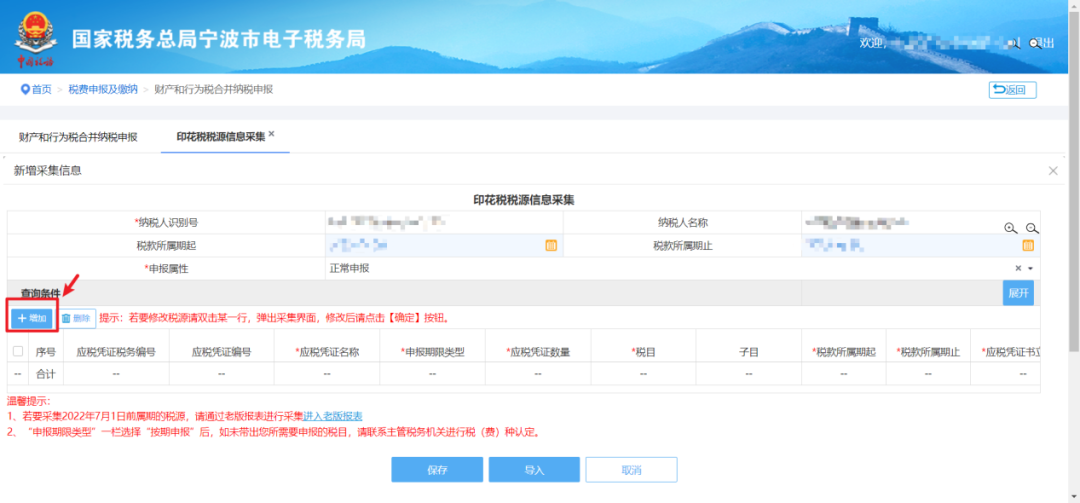
Task: Click the zoom-in magnifier by 纳税人名称
Action: [x=1011, y=228]
